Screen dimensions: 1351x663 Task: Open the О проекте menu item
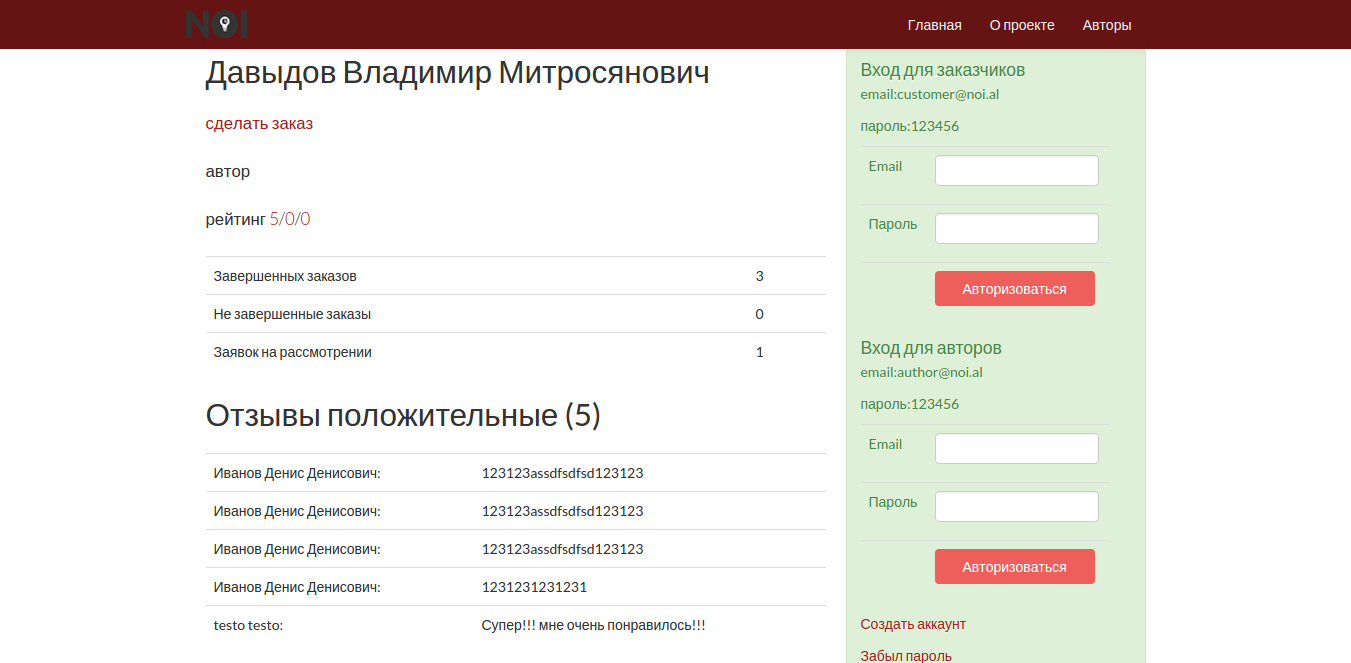click(x=1022, y=25)
